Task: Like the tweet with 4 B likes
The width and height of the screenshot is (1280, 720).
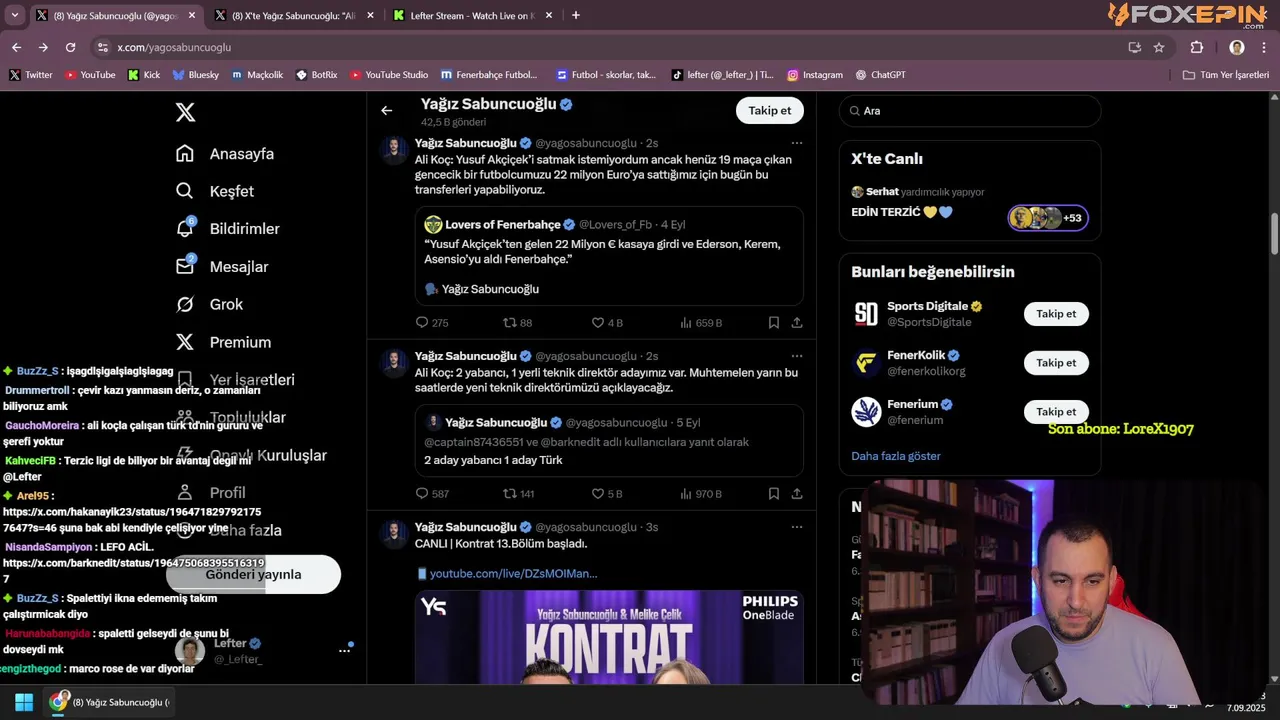Action: click(598, 323)
